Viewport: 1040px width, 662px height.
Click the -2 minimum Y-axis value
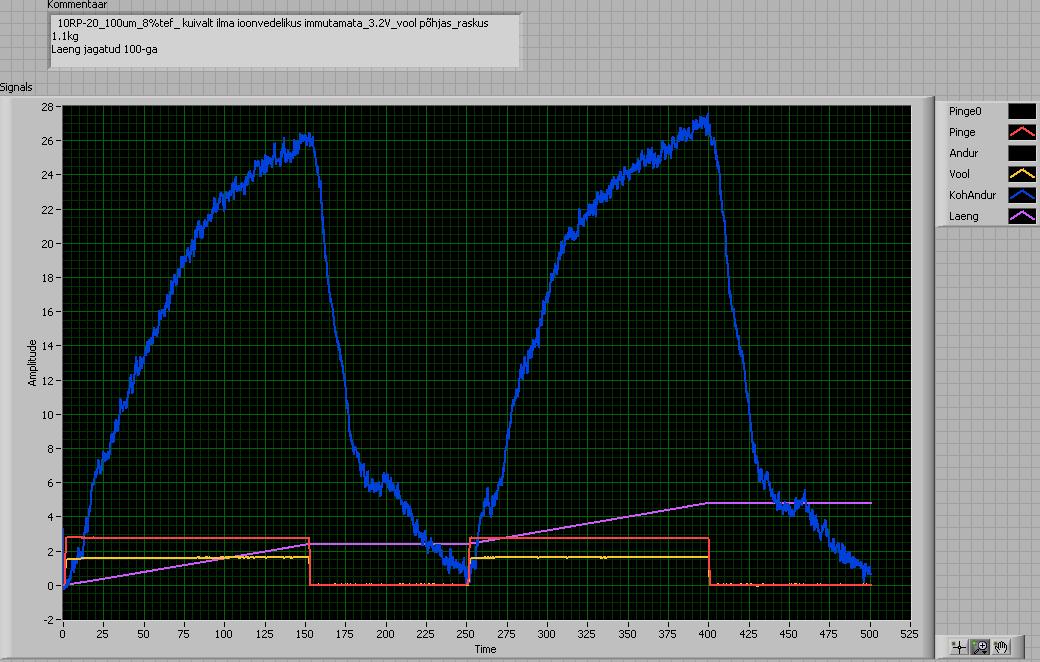(x=47, y=620)
